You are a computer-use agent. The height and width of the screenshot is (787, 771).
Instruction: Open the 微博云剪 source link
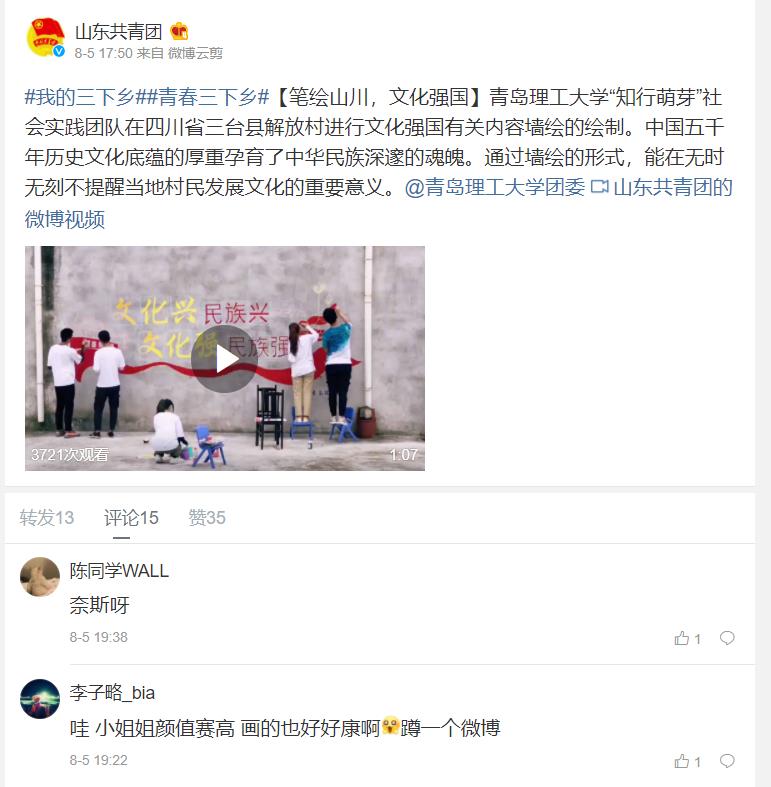point(195,53)
